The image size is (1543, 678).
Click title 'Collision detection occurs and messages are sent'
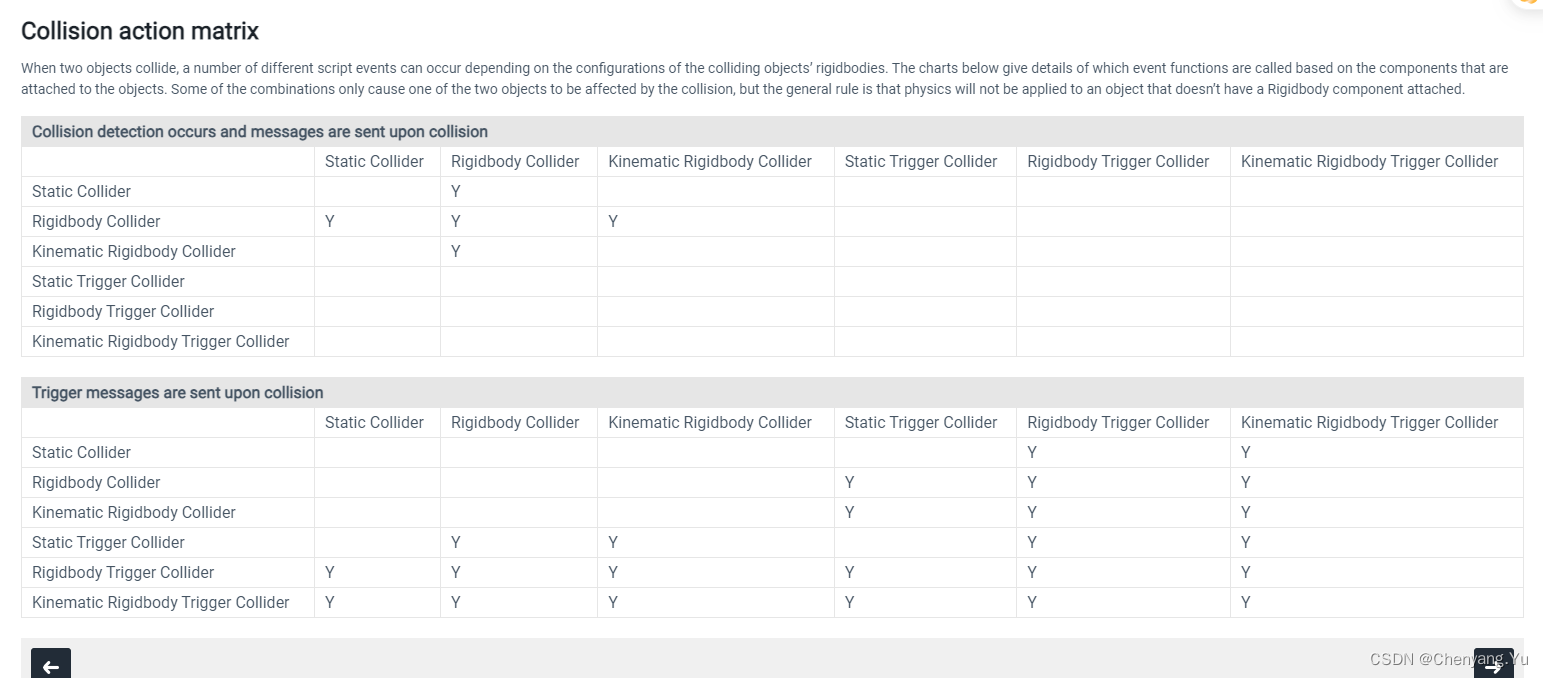click(260, 132)
